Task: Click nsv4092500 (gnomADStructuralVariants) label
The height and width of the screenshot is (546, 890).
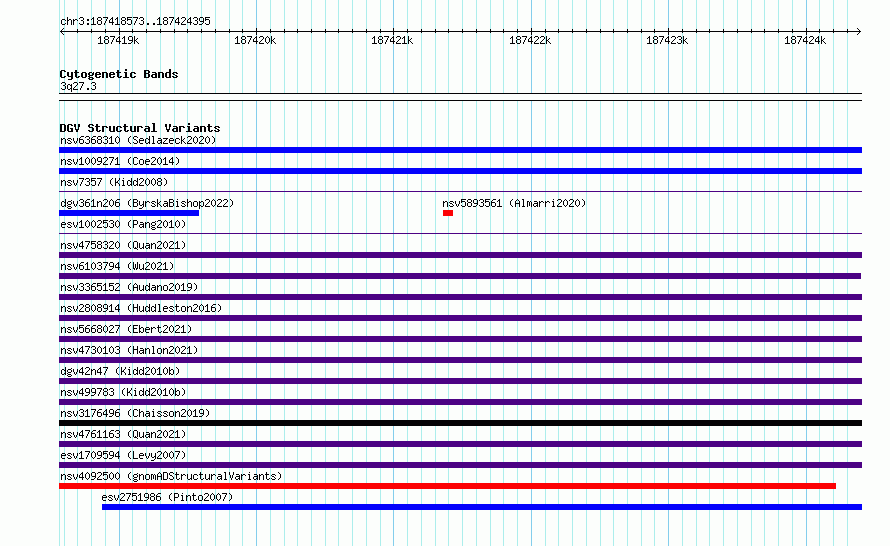Action: pyautogui.click(x=171, y=476)
